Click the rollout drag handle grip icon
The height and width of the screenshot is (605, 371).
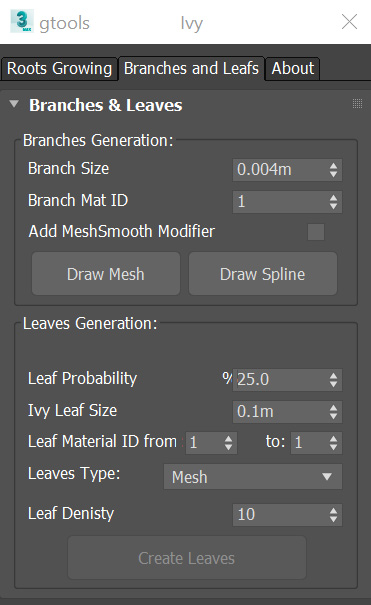(x=357, y=103)
